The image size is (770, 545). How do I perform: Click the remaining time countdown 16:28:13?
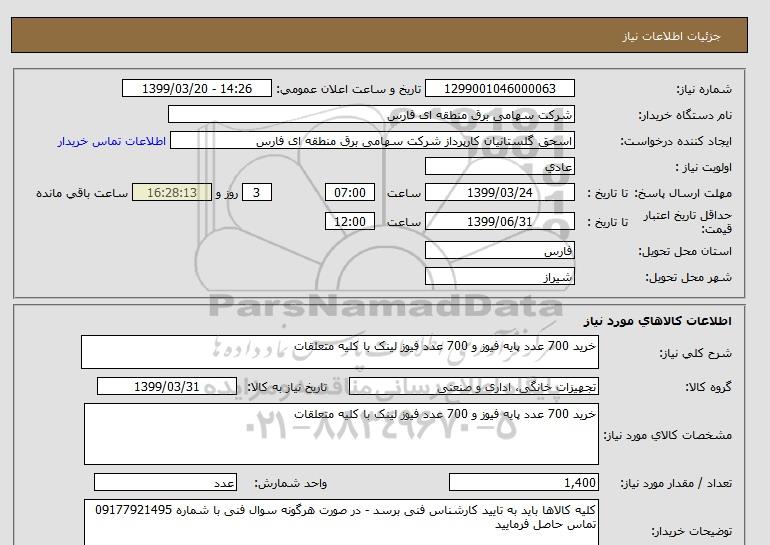(172, 192)
